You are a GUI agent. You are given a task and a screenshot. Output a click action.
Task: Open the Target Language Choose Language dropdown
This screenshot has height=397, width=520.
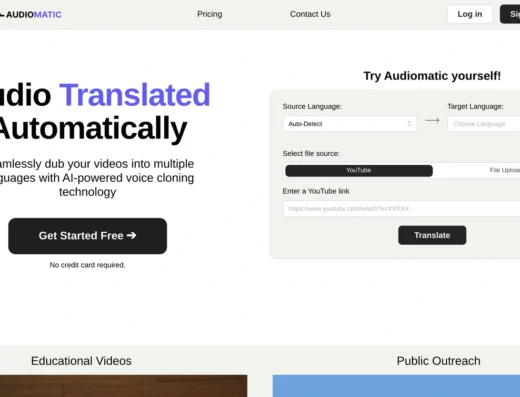(484, 124)
